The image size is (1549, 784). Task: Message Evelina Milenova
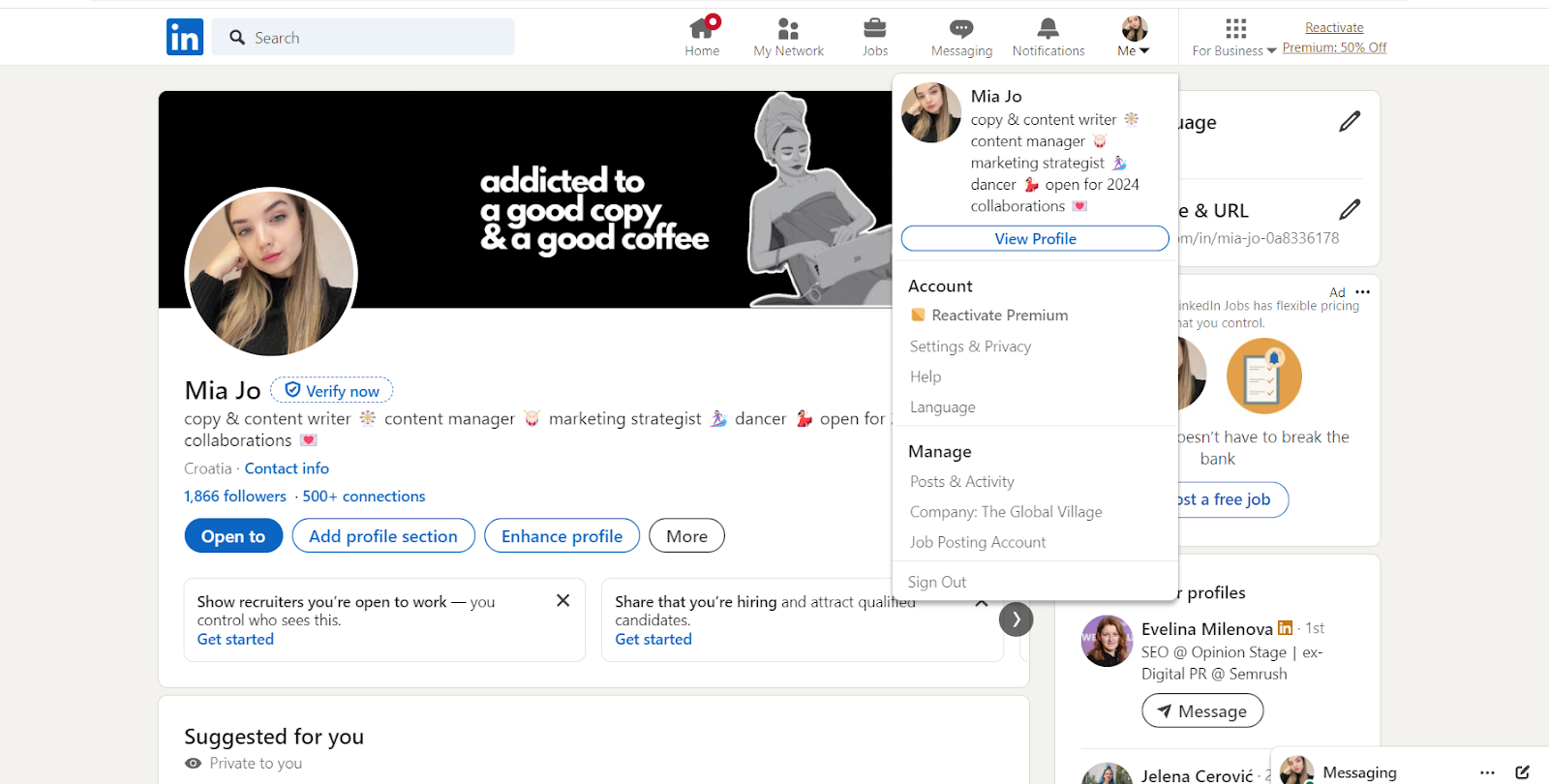1202,710
